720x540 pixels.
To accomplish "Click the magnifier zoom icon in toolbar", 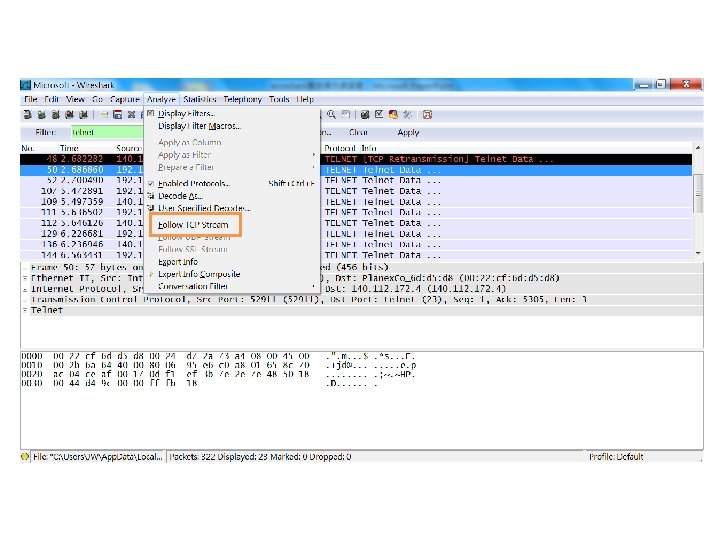I will click(x=331, y=115).
